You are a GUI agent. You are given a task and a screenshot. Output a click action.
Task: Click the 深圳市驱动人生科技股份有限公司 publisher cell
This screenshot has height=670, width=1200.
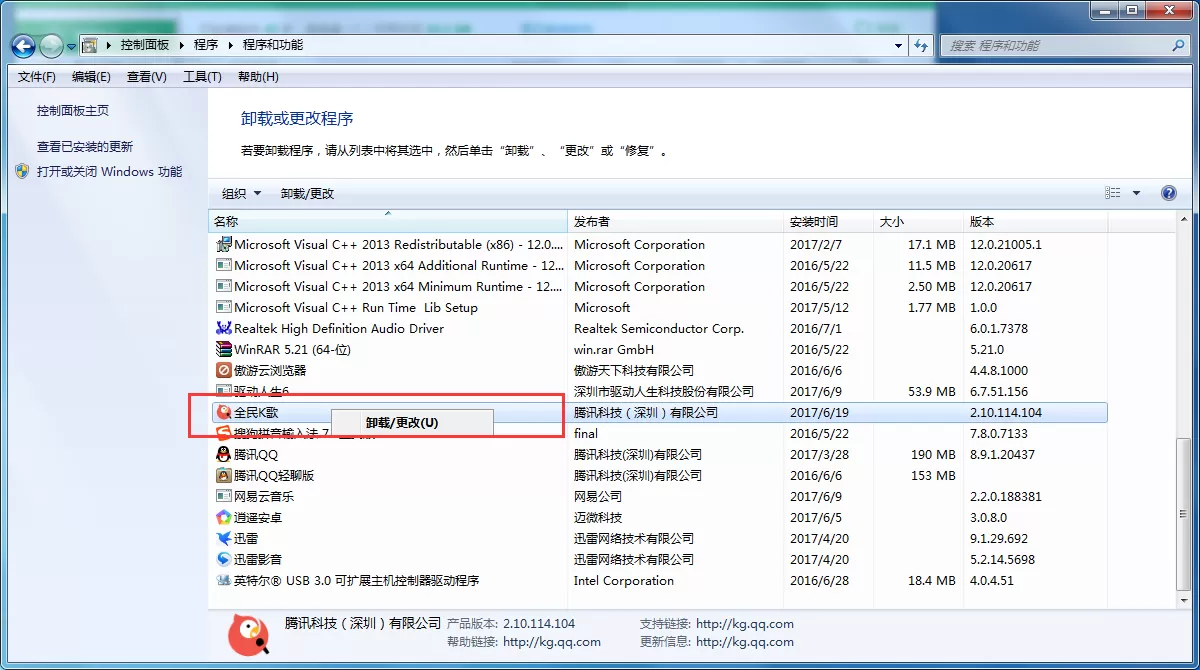tap(664, 391)
